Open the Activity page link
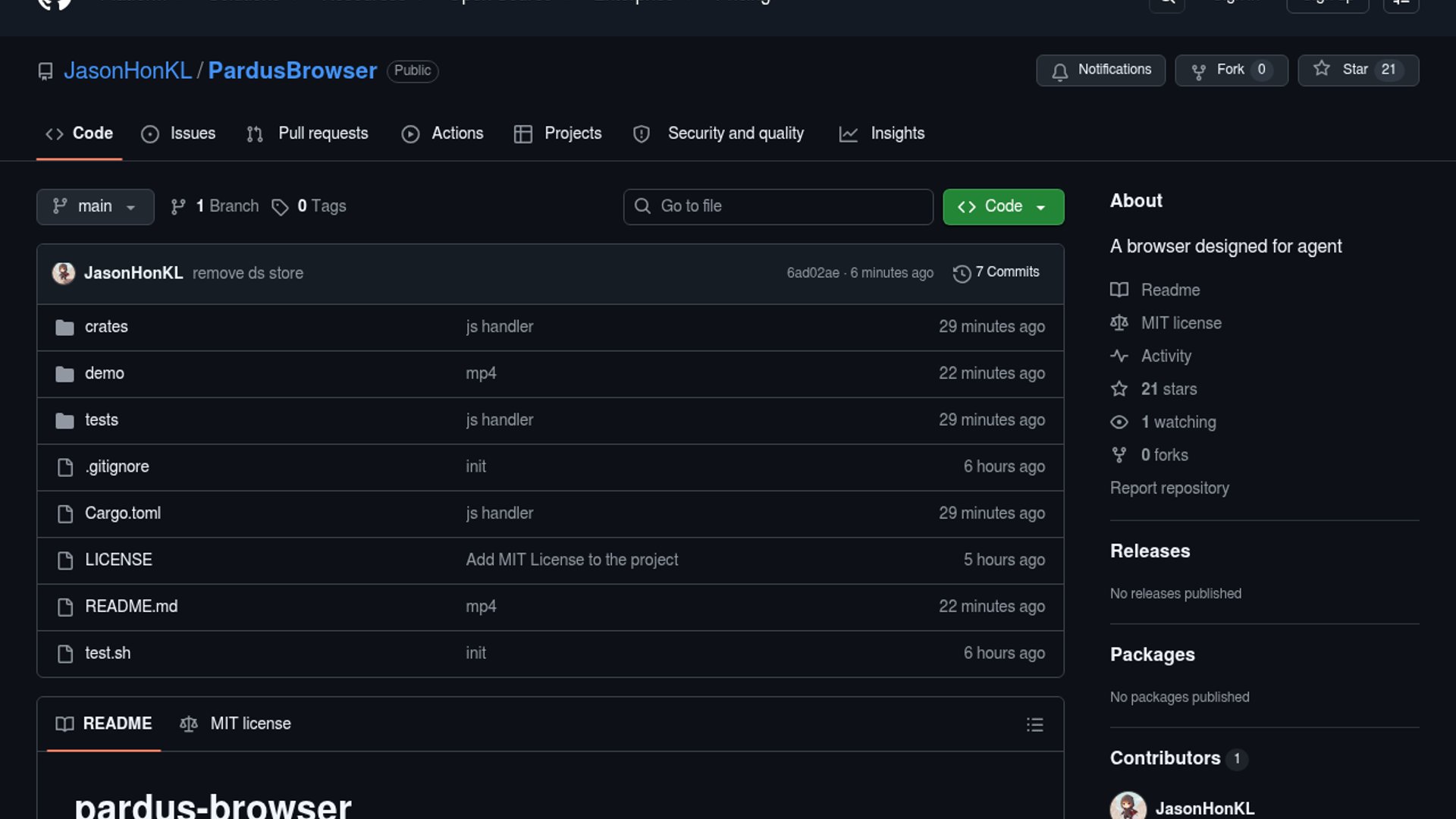 click(x=1166, y=356)
